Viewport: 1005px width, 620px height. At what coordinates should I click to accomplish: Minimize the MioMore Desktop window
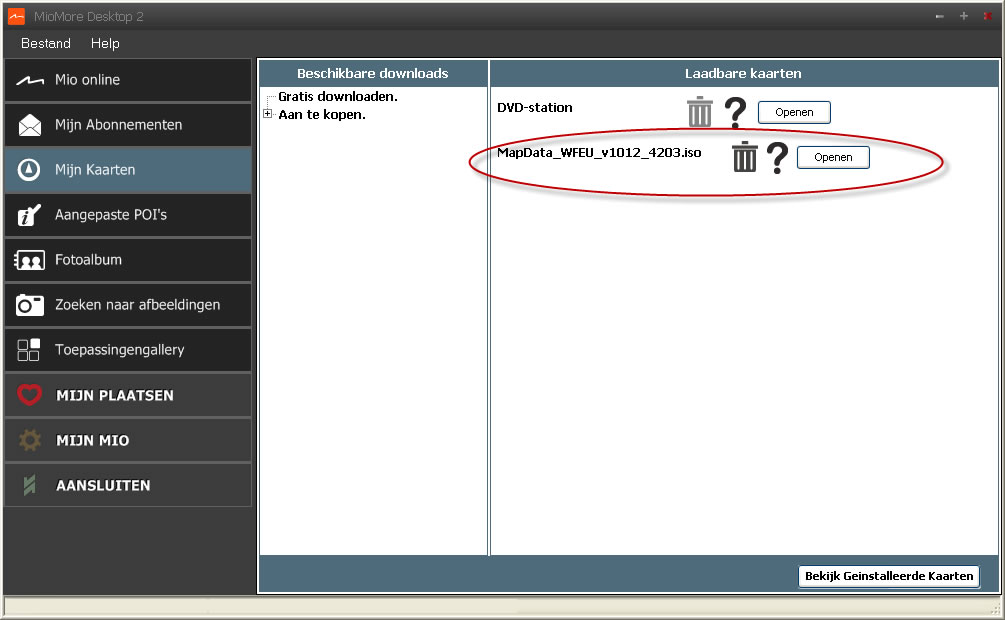pos(940,16)
